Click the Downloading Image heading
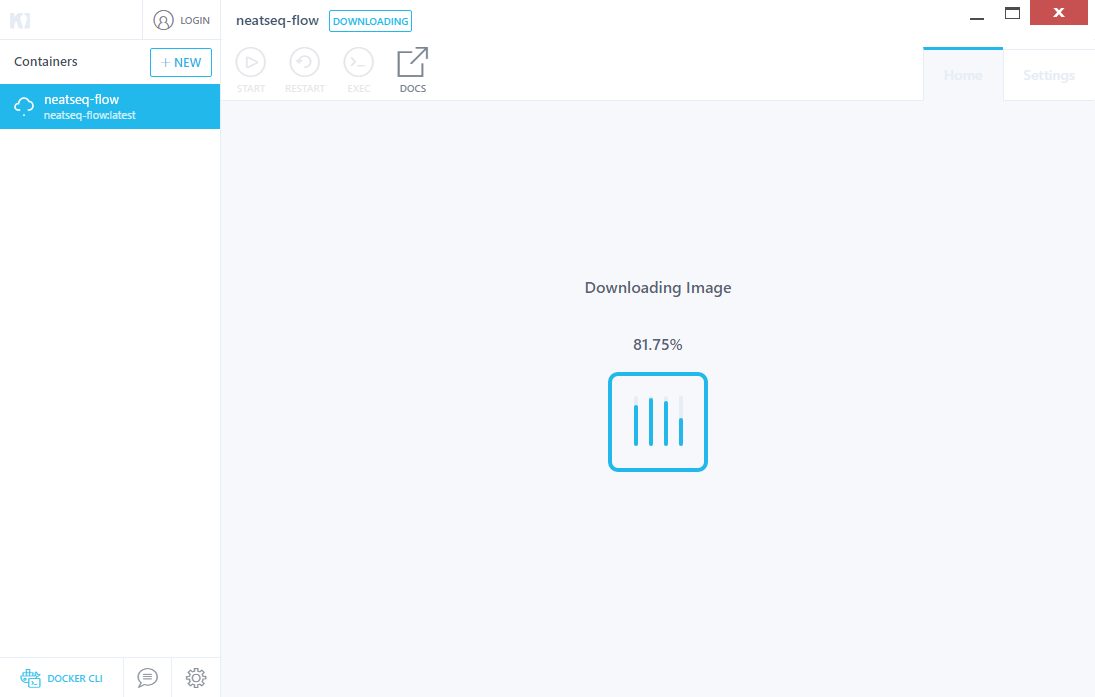The width and height of the screenshot is (1095, 697). 658,288
